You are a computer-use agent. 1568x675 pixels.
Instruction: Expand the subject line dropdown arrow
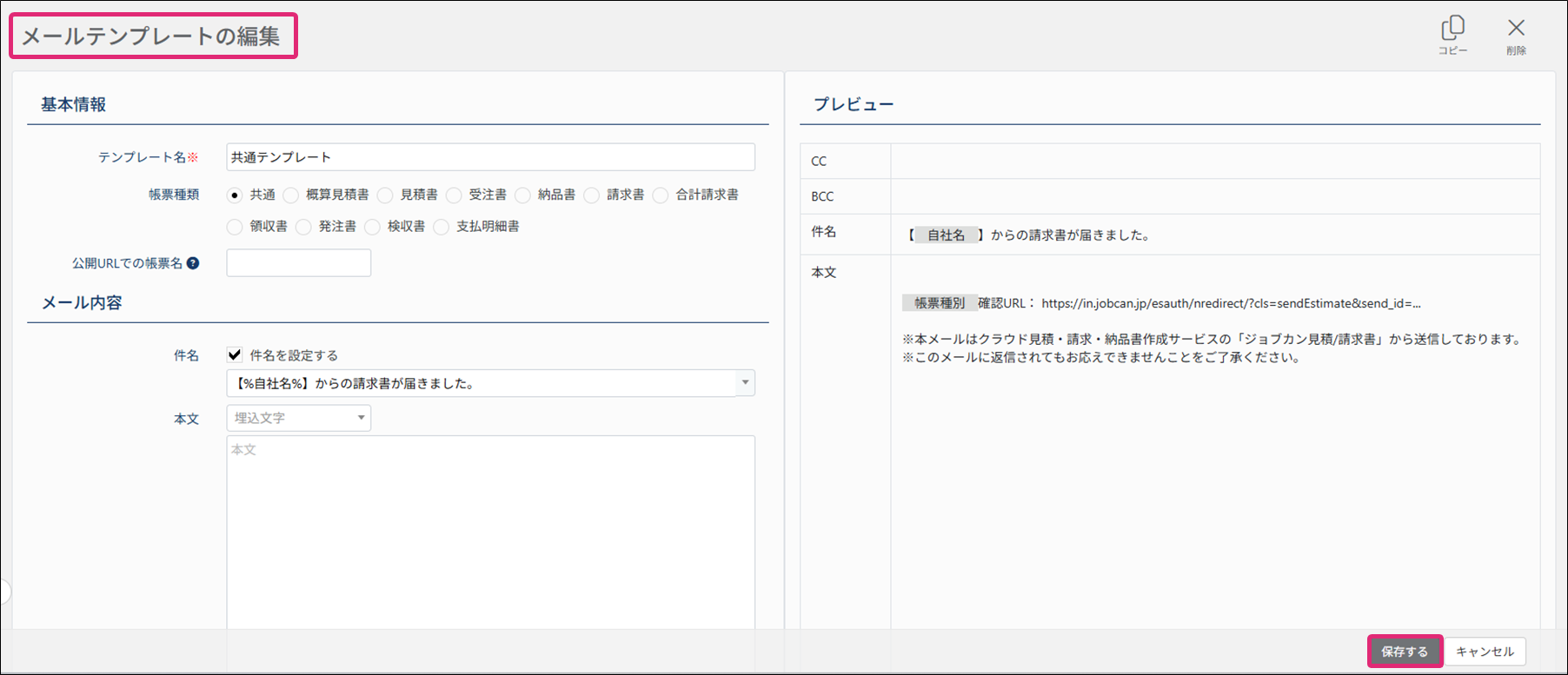tap(745, 383)
